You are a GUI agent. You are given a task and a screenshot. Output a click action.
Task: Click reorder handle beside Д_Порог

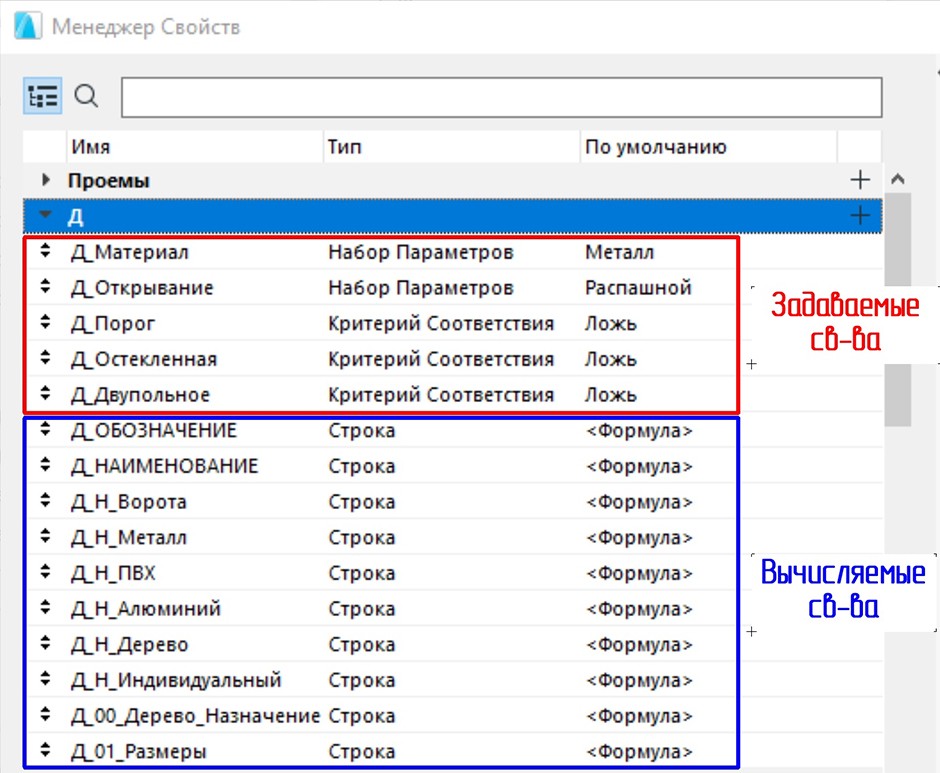point(45,324)
